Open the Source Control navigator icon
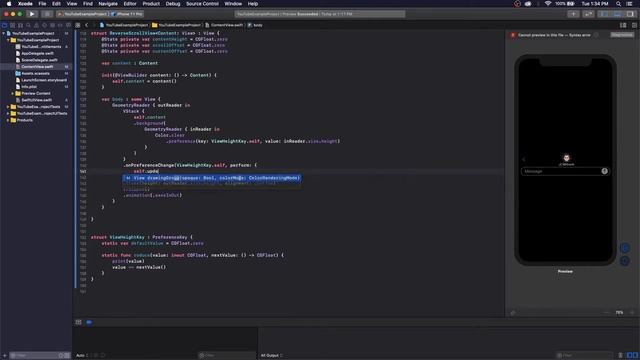The height and width of the screenshot is (360, 640). pyautogui.click(x=13, y=25)
